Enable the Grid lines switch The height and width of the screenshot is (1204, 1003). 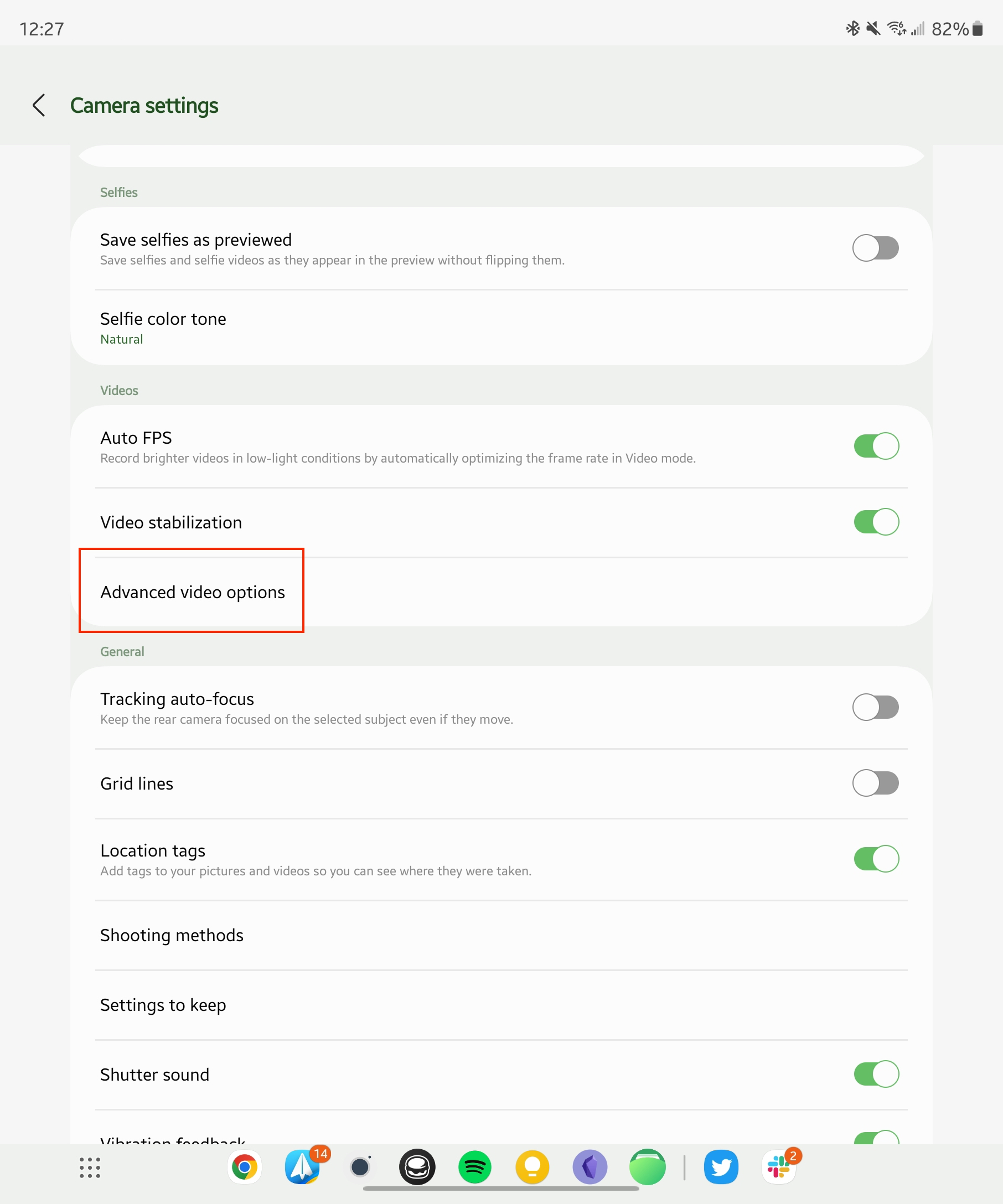pos(876,783)
